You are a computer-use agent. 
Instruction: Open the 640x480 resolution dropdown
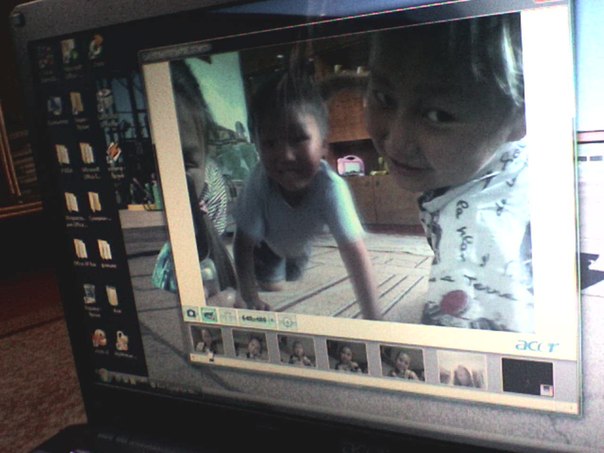pyautogui.click(x=257, y=319)
